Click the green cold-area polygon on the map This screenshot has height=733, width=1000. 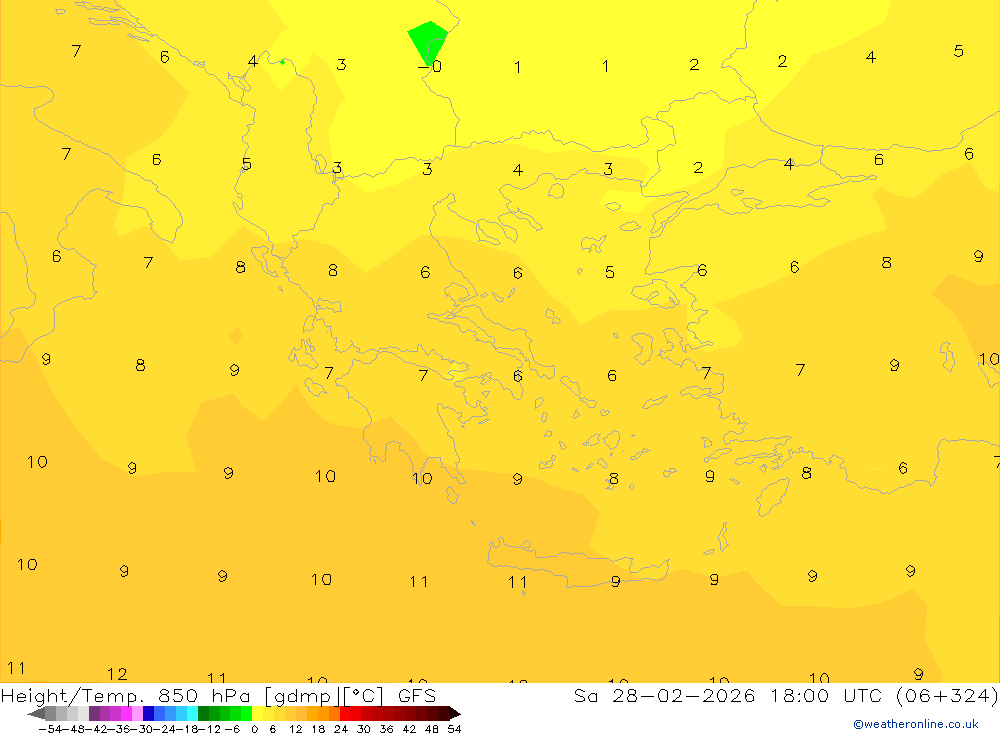[428, 40]
